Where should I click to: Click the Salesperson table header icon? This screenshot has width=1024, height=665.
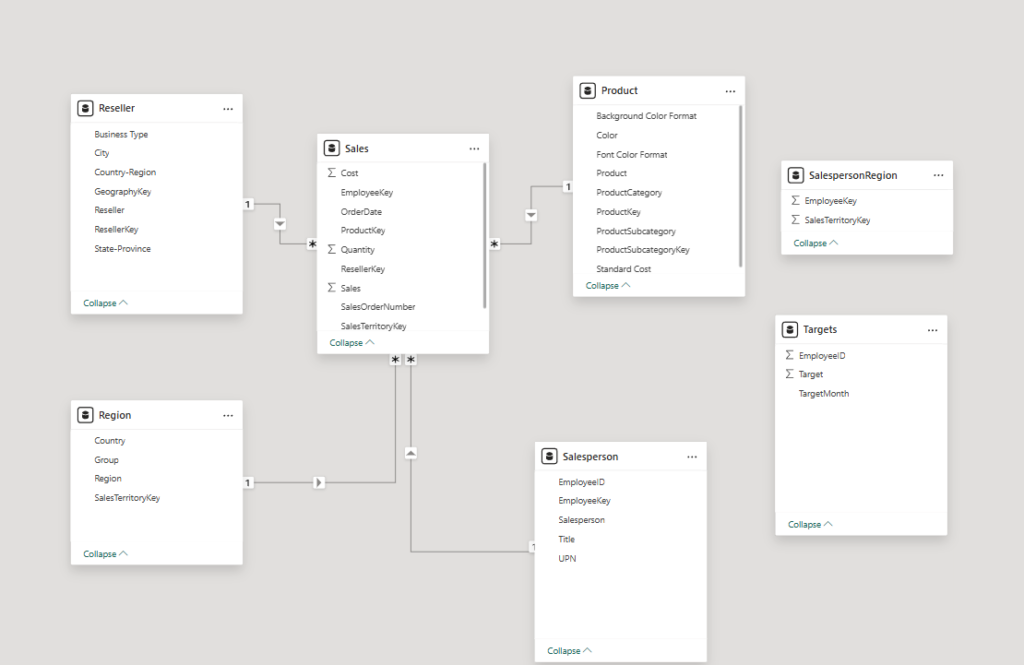[549, 457]
